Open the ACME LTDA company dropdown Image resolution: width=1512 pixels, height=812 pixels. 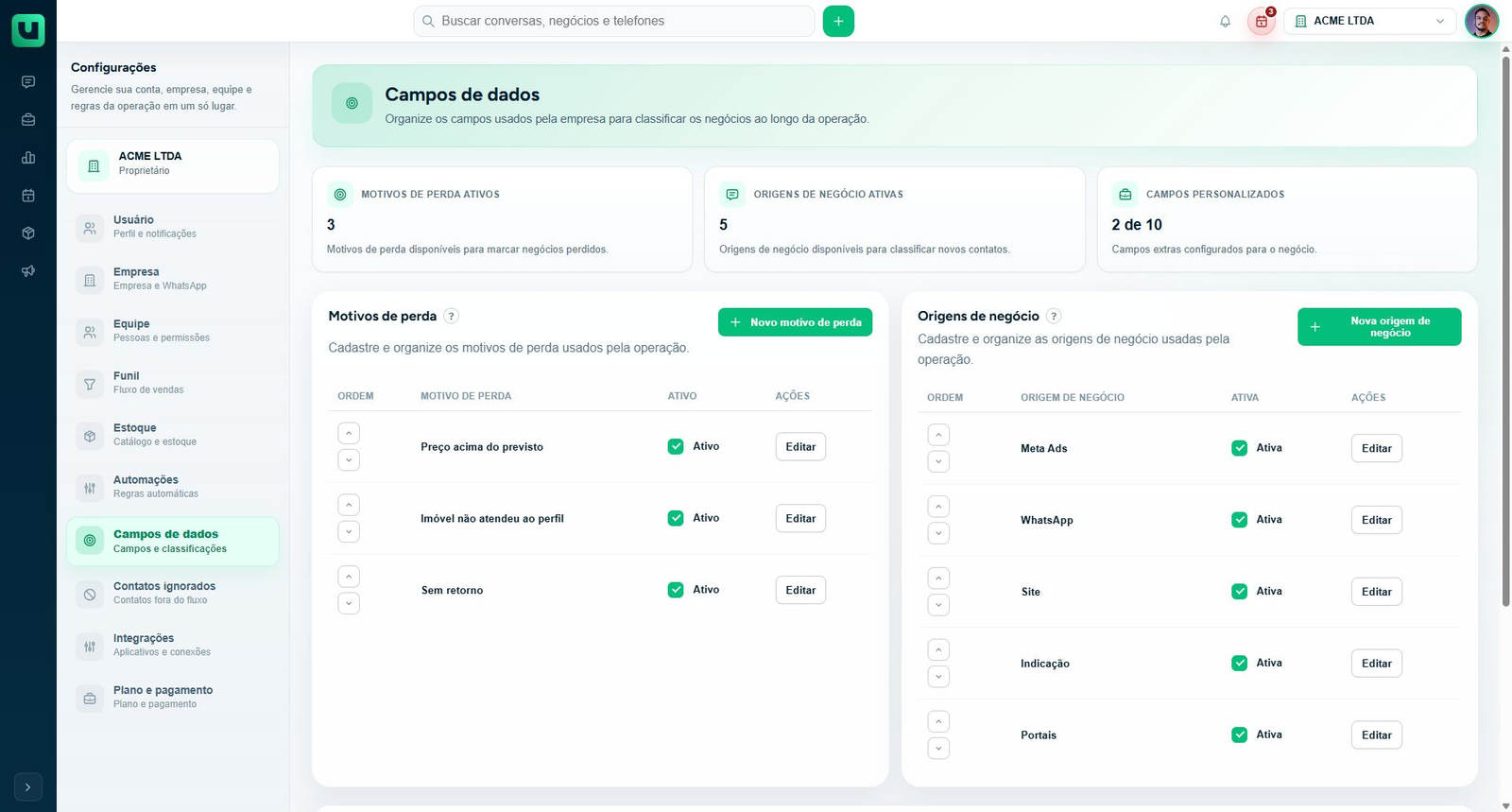(x=1370, y=21)
